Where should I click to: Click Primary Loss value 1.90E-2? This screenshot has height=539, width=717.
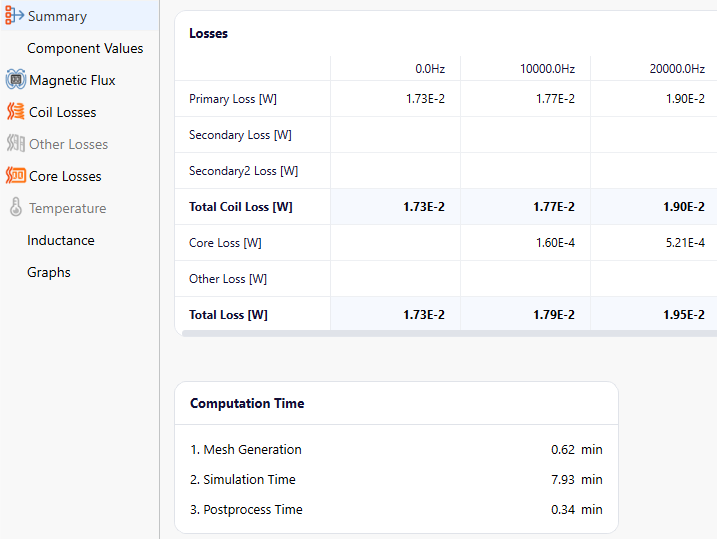[685, 99]
